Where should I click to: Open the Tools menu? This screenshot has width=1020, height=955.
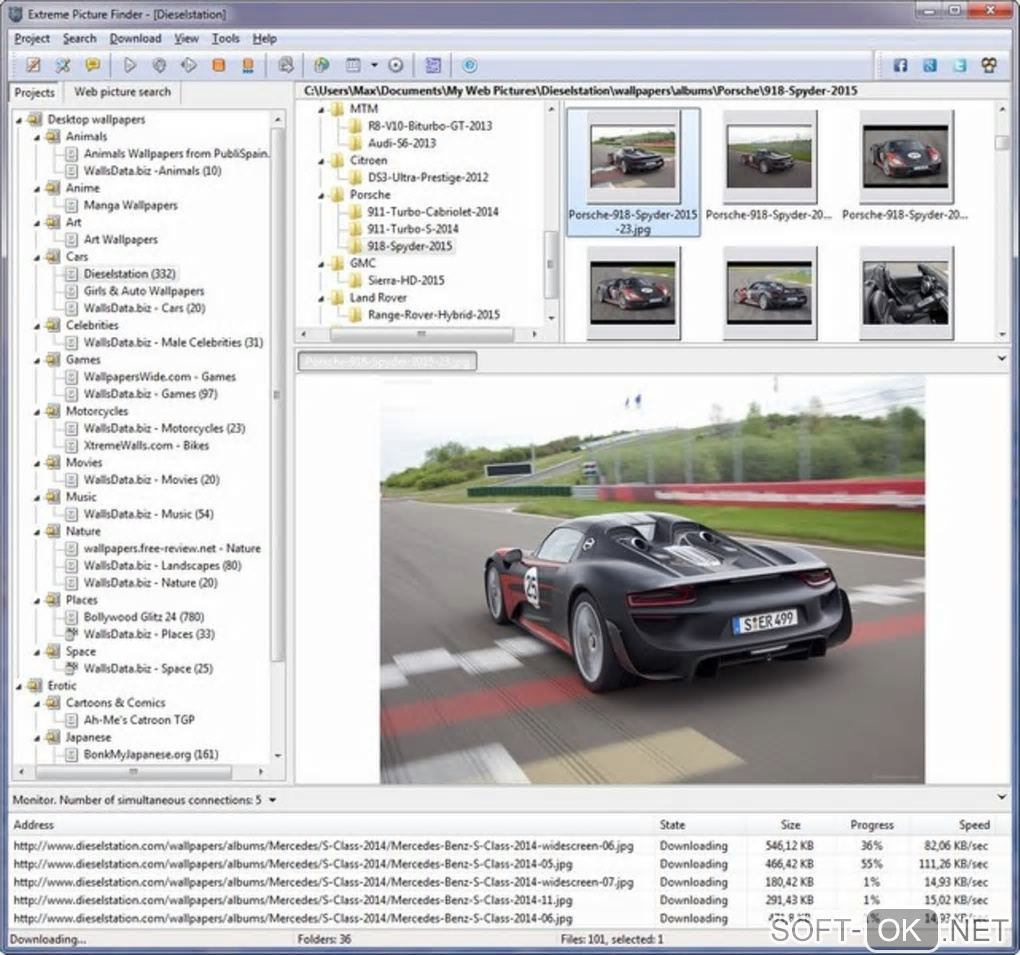[225, 39]
